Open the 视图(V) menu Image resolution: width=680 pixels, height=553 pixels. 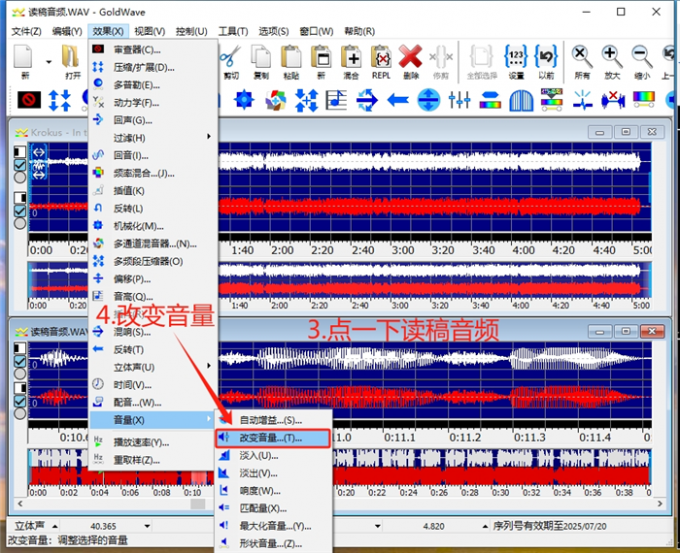[150, 31]
